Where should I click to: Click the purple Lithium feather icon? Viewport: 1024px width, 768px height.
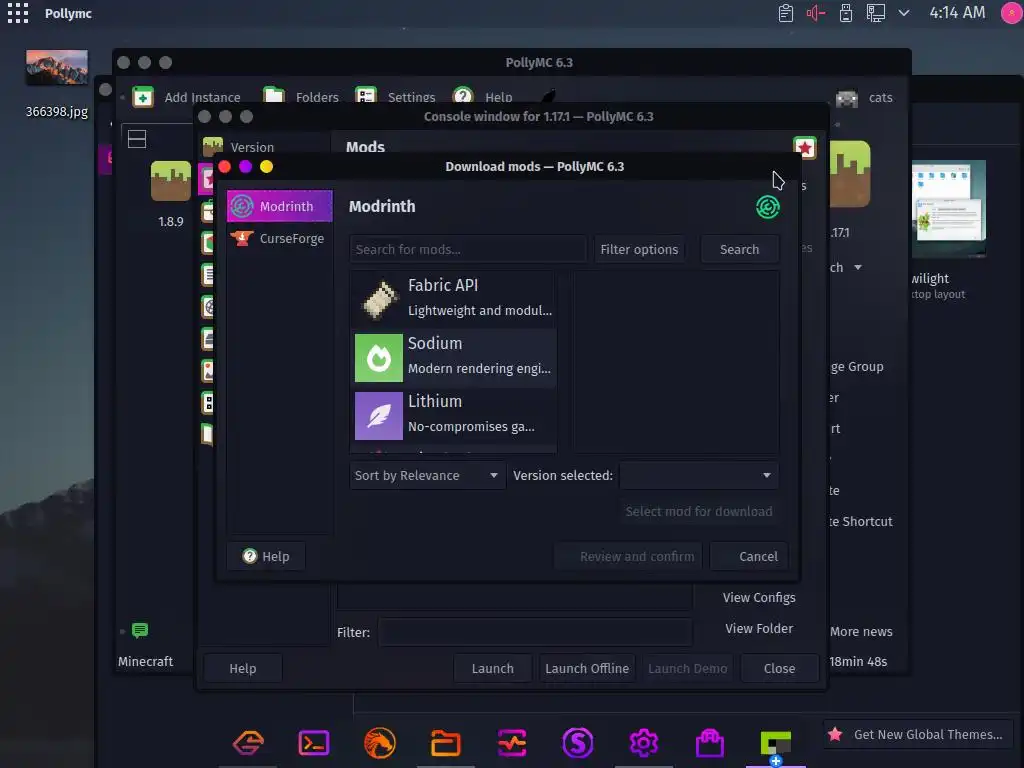[x=379, y=416]
